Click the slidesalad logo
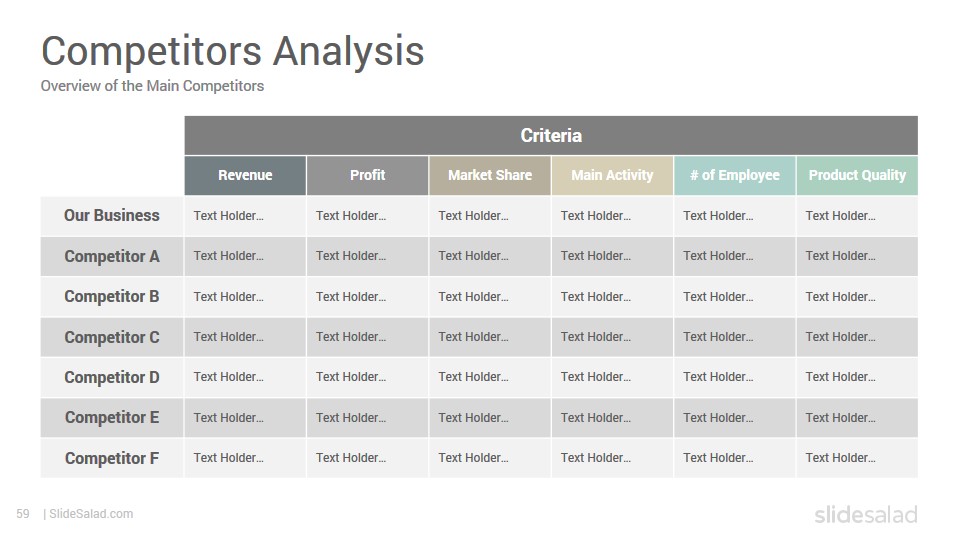This screenshot has width=960, height=540. click(866, 514)
